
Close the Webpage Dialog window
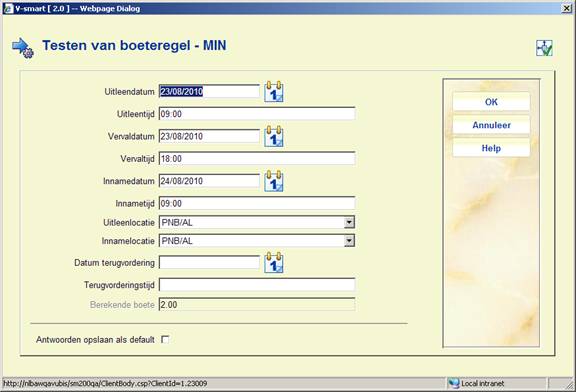pyautogui.click(x=567, y=8)
